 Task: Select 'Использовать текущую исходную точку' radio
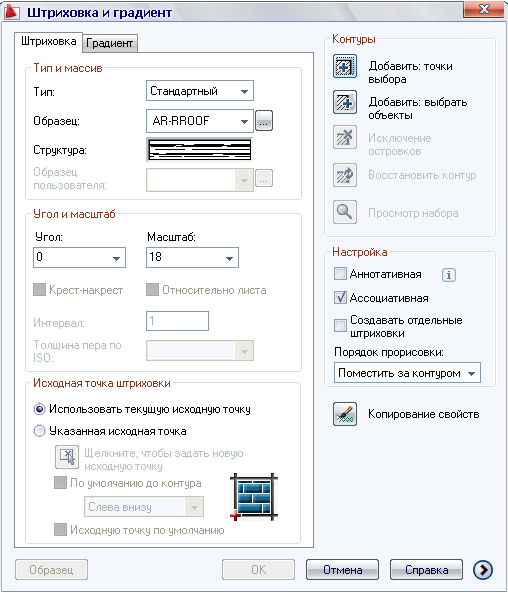[39, 409]
